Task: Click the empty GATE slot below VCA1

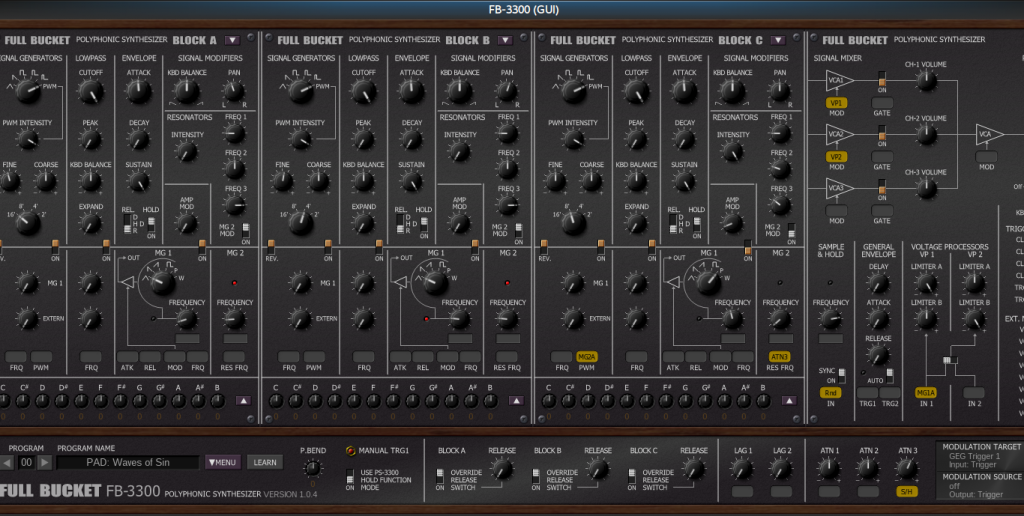Action: click(x=882, y=103)
